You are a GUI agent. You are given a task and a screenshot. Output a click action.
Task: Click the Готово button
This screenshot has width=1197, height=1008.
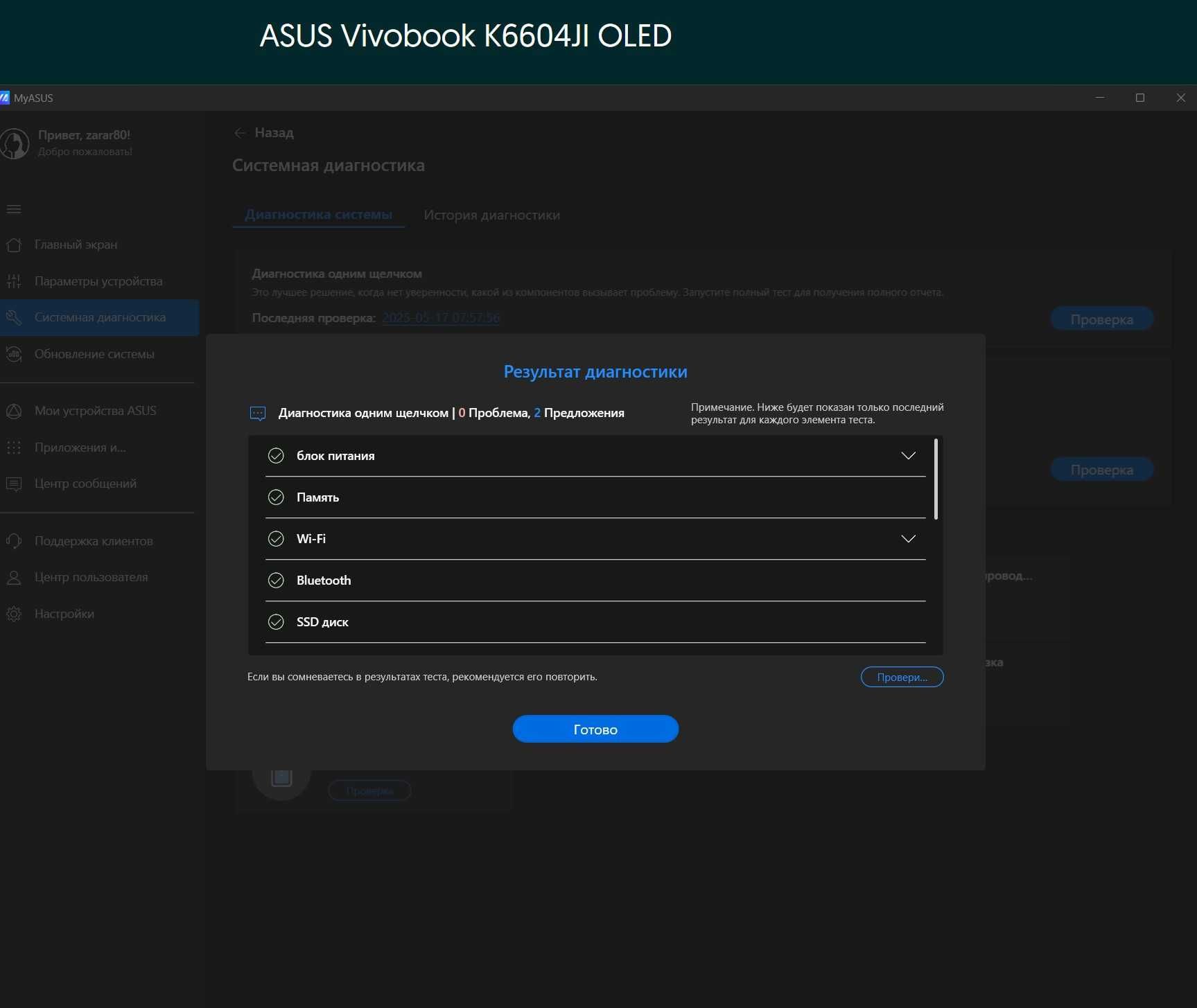pos(595,729)
